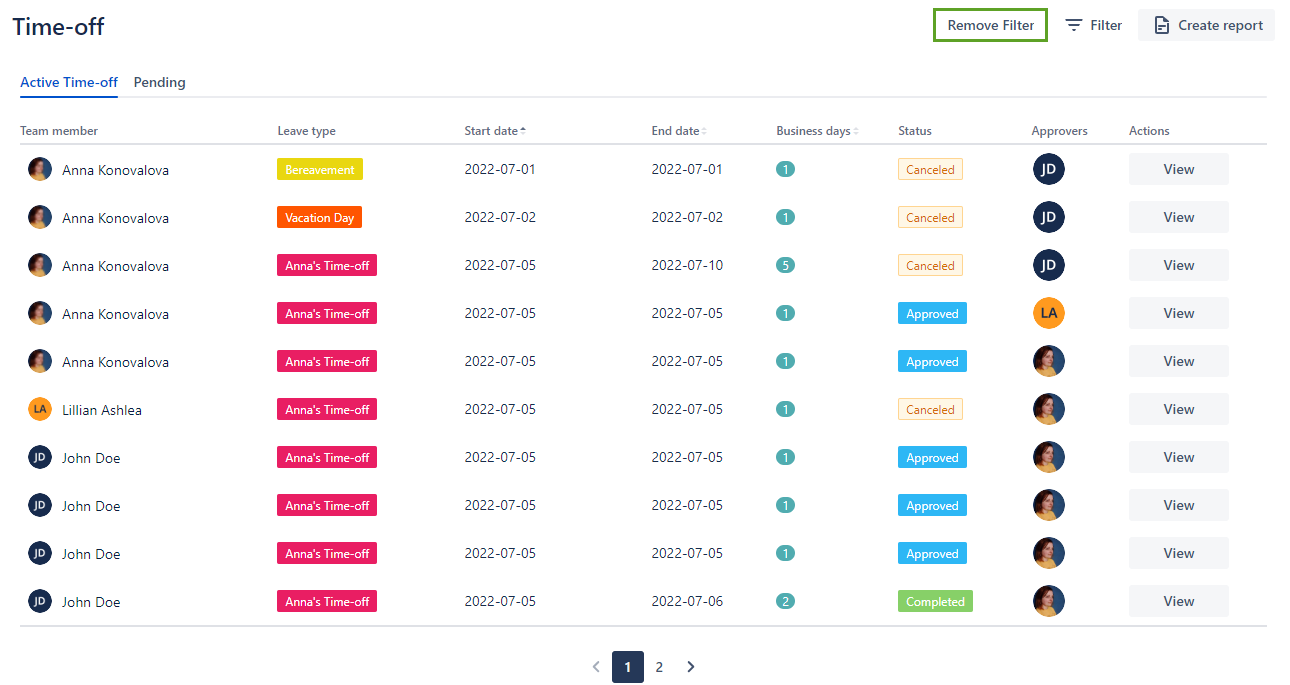The width and height of the screenshot is (1290, 685).
Task: Click the LA approver avatar
Action: click(x=1048, y=313)
